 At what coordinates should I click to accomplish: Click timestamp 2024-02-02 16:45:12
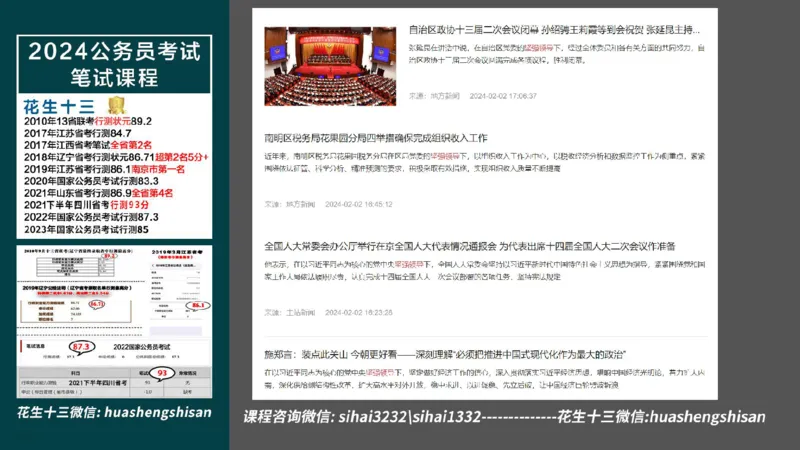(359, 204)
